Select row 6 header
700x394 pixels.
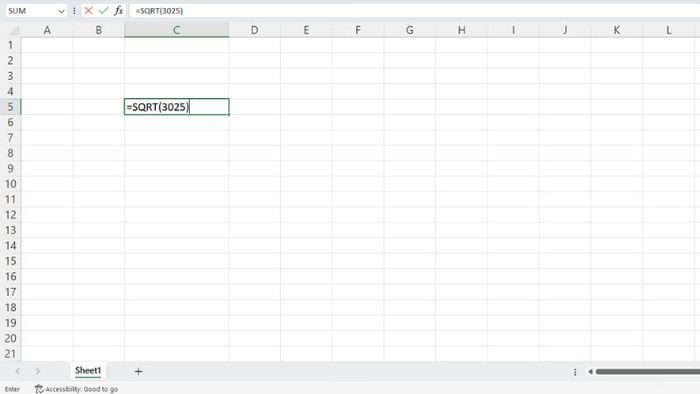click(10, 122)
